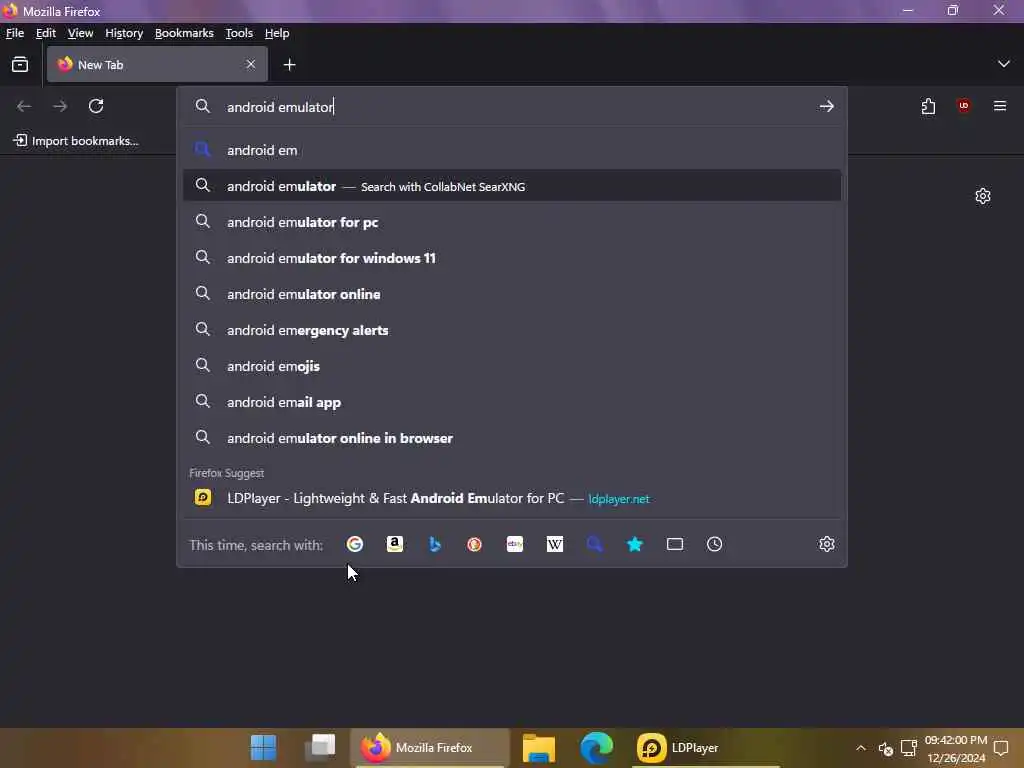Image resolution: width=1024 pixels, height=768 pixels.
Task: Open Windows notification center icon
Action: pos(1001,748)
